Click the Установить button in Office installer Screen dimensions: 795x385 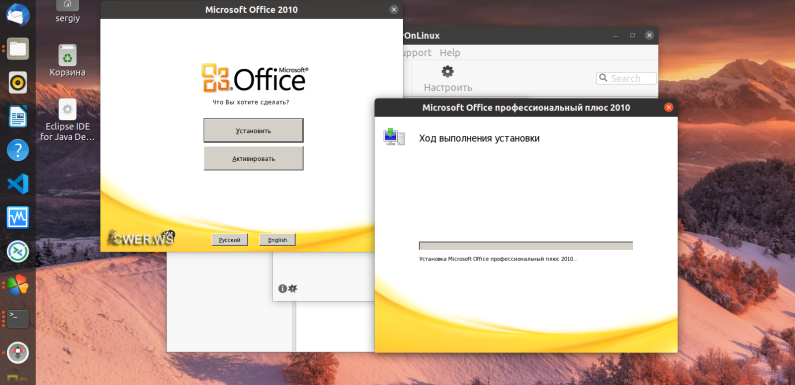pos(253,130)
